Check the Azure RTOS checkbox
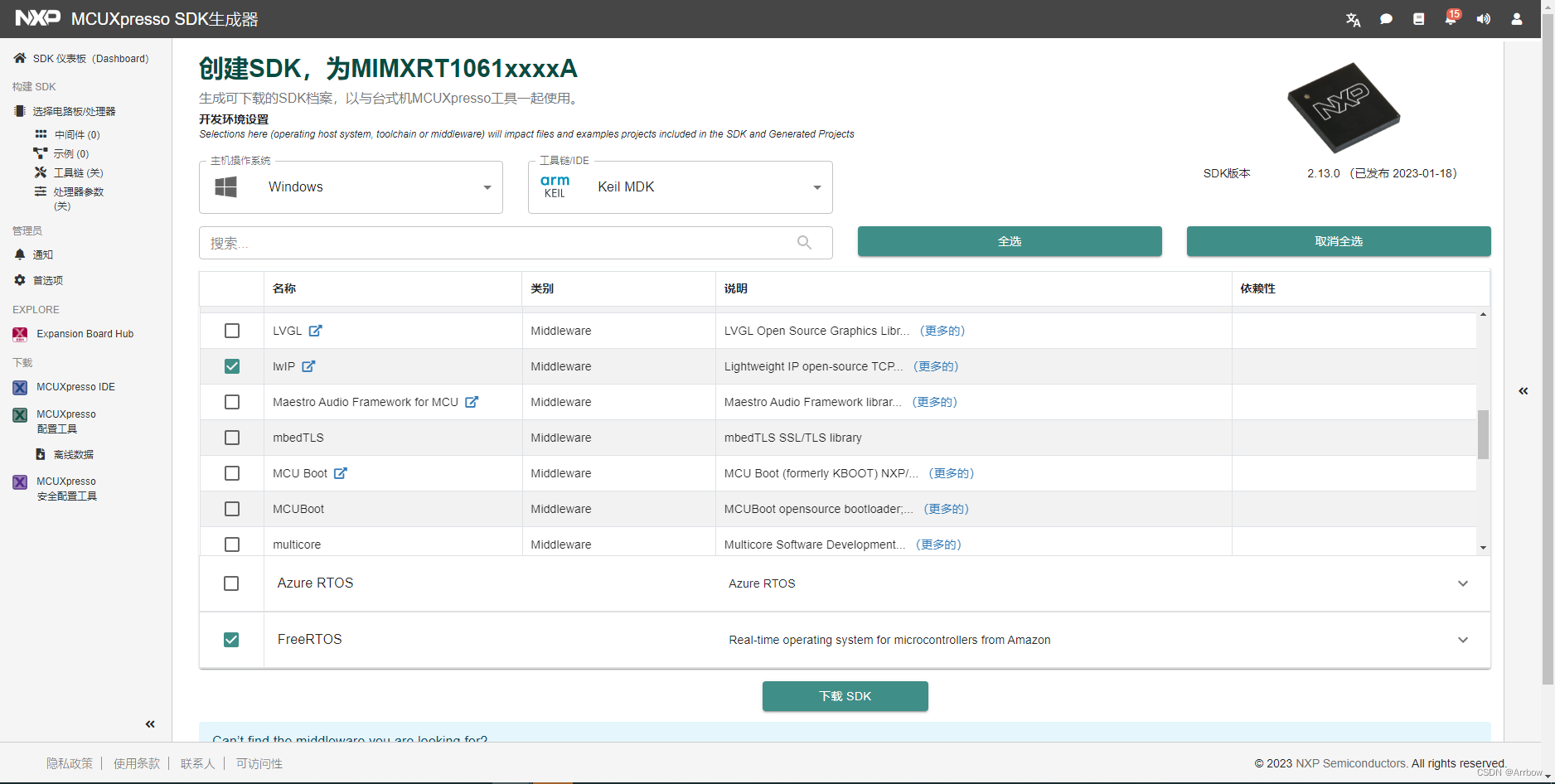Viewport: 1555px width, 784px height. (231, 583)
